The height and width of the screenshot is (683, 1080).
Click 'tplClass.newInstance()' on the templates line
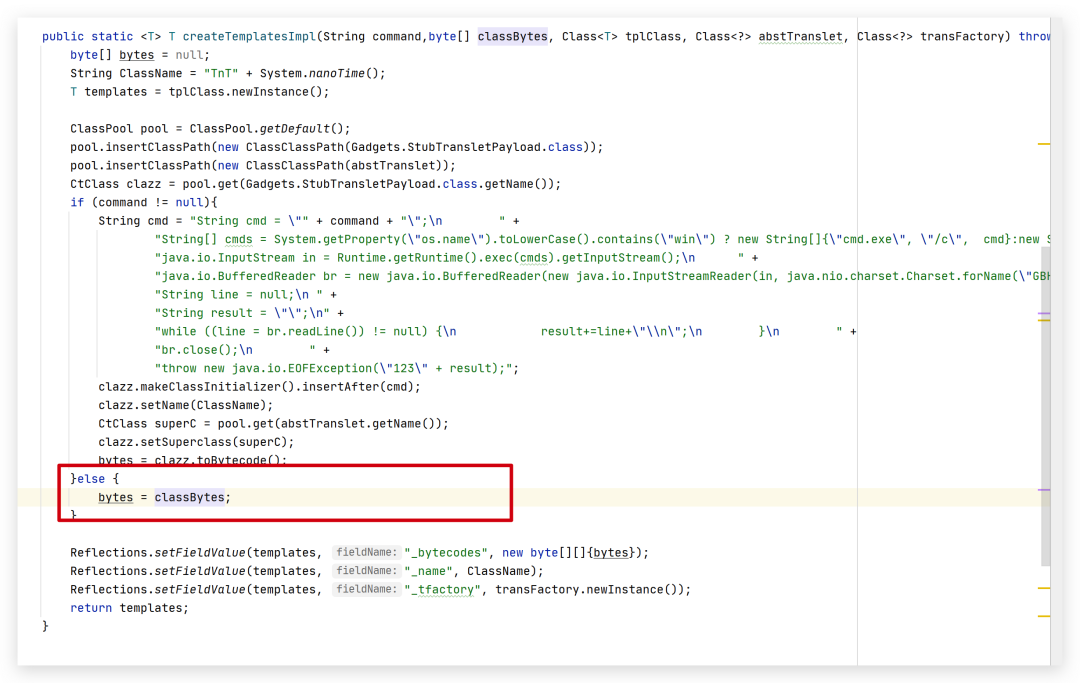tap(245, 92)
